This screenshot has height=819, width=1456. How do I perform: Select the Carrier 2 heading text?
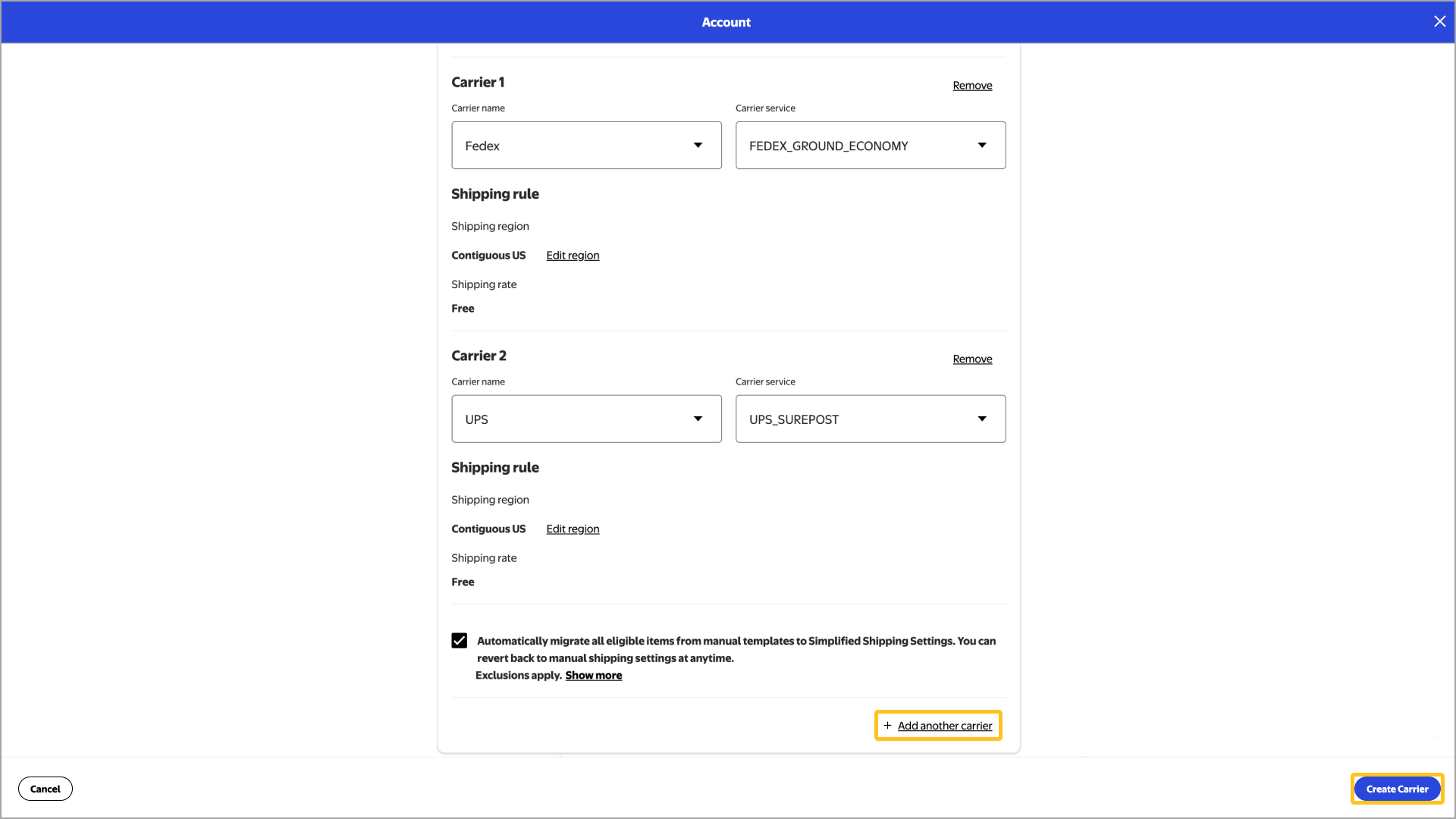pyautogui.click(x=479, y=356)
